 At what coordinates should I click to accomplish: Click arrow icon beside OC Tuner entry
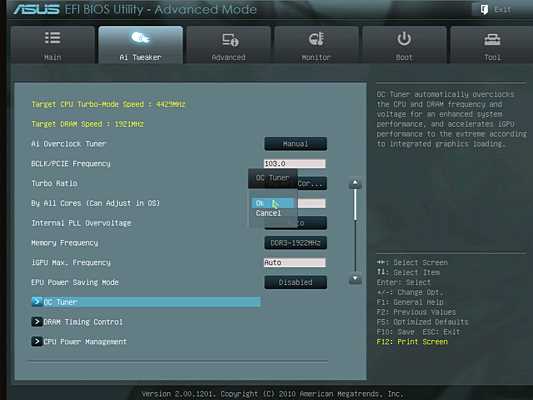point(37,302)
